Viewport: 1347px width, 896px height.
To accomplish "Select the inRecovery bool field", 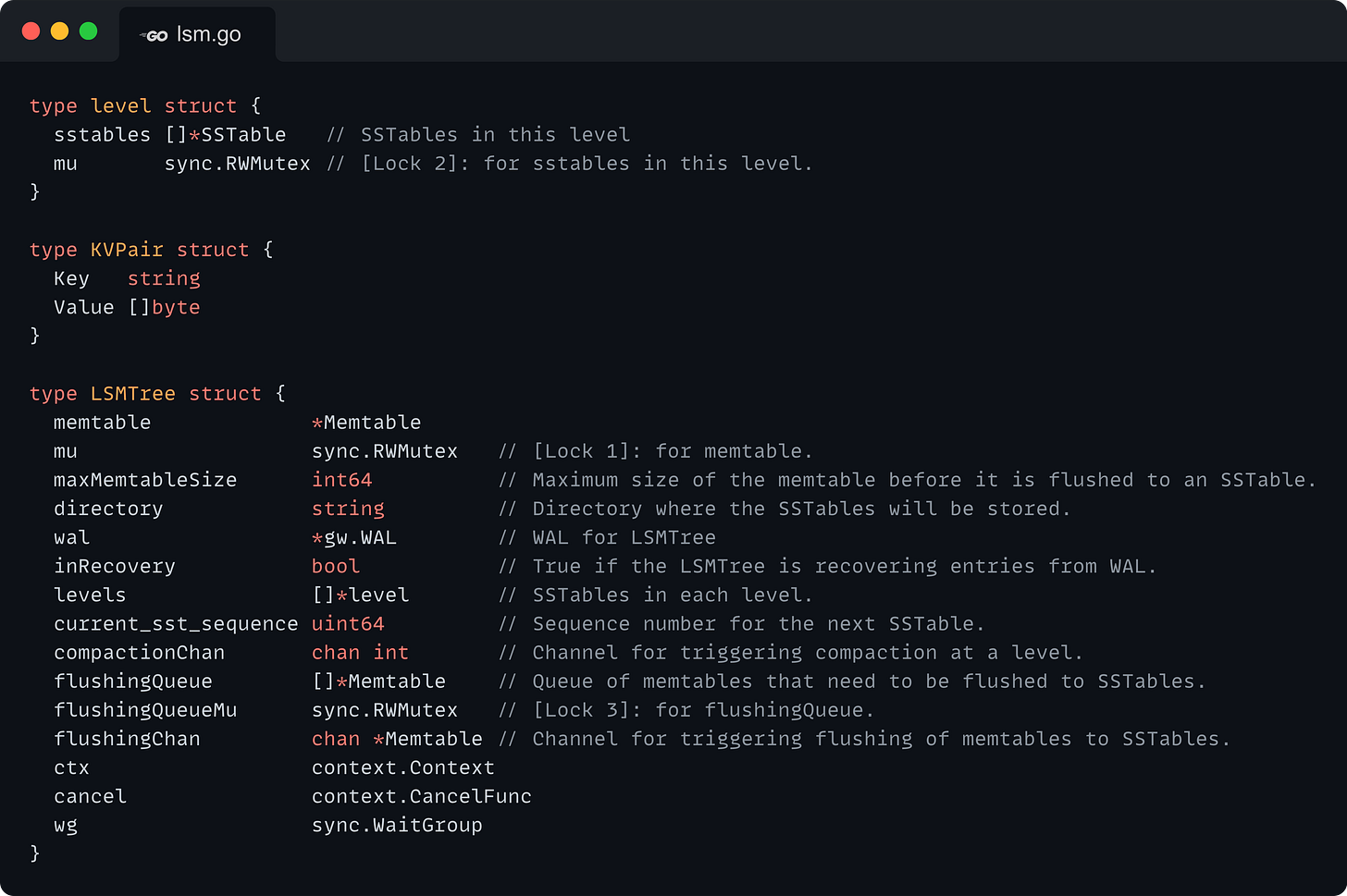I will tap(114, 566).
